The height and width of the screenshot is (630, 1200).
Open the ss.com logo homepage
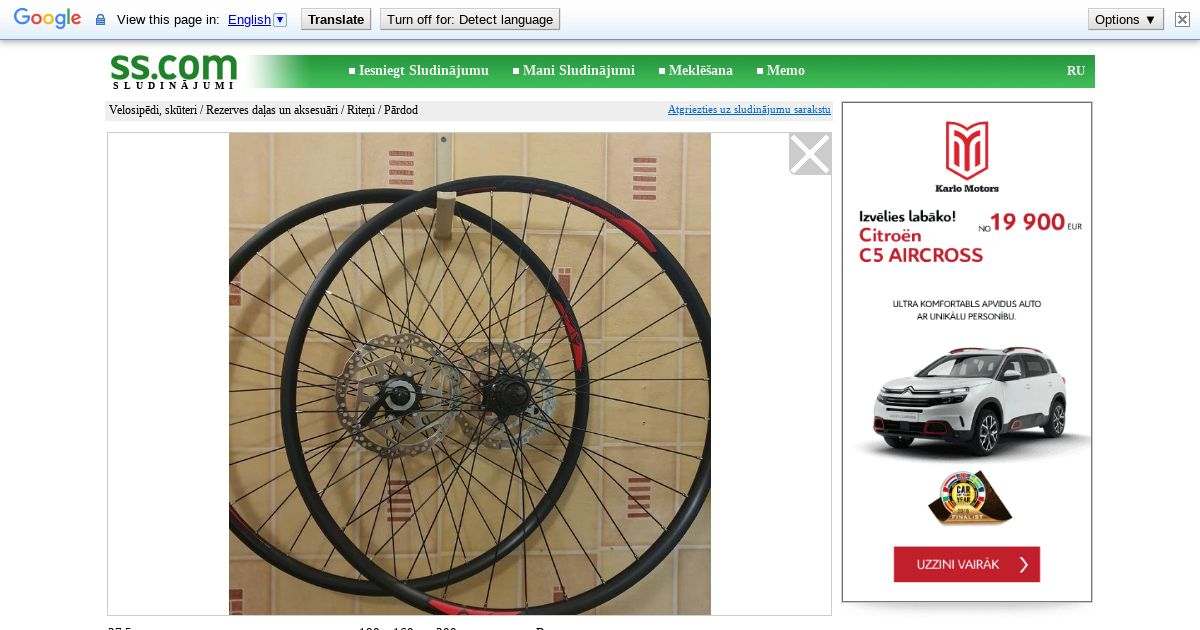click(174, 71)
